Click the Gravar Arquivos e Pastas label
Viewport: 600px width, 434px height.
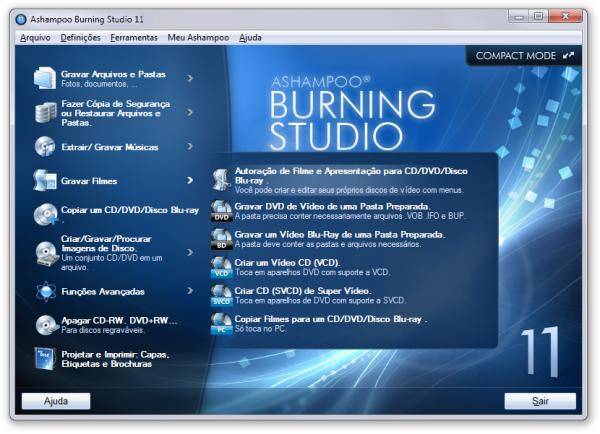113,74
